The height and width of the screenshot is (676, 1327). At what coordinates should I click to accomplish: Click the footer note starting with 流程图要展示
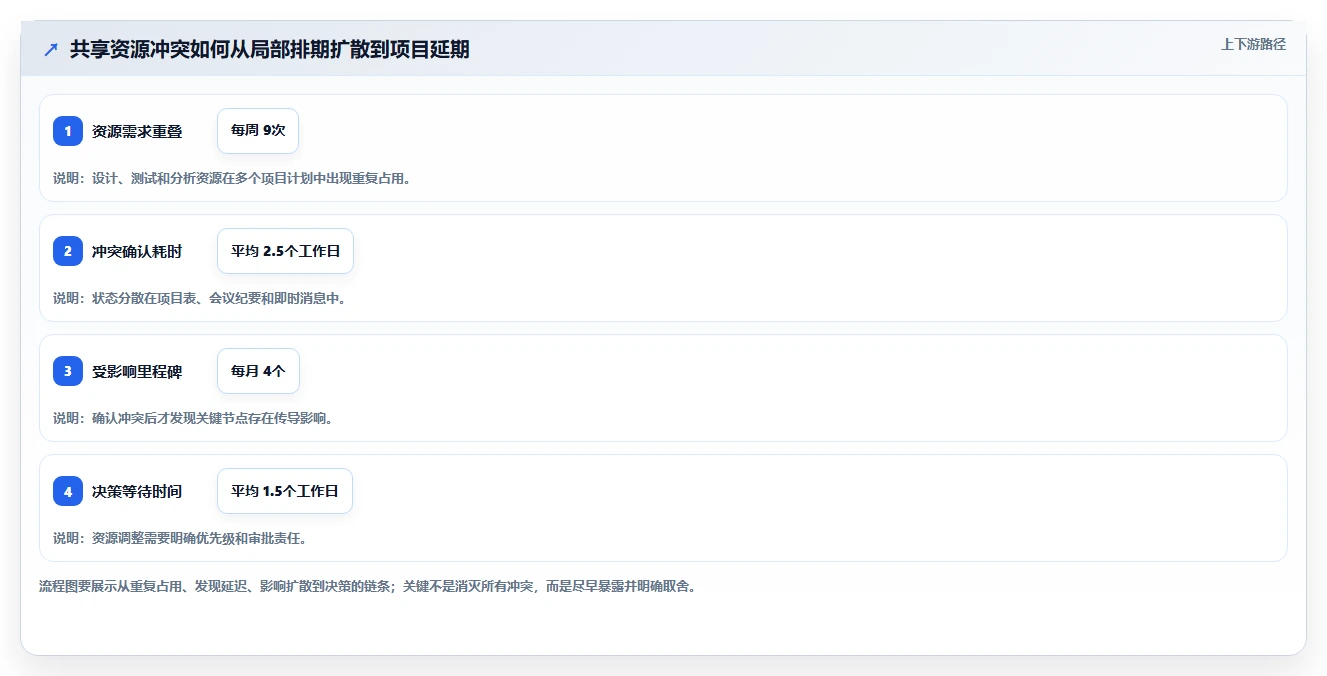[367, 586]
